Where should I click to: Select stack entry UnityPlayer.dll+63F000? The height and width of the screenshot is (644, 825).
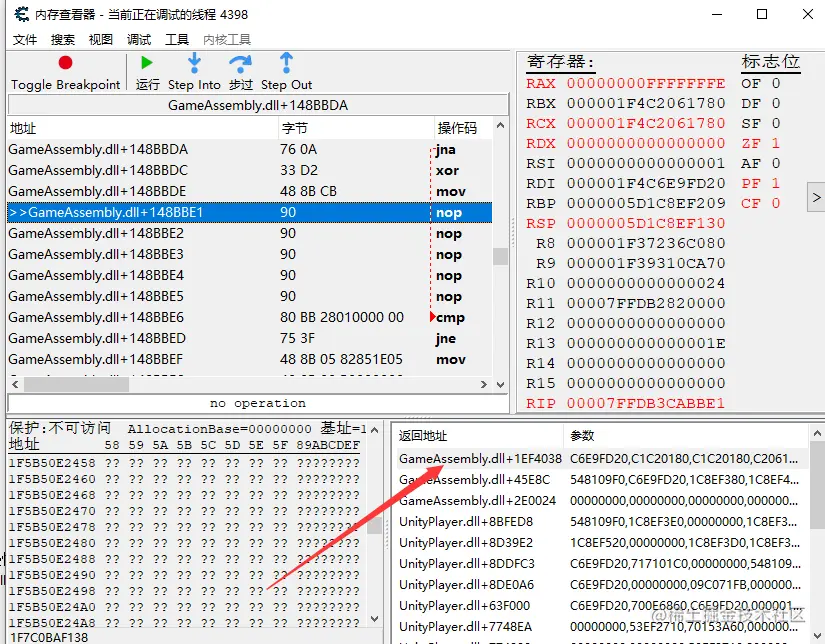click(601, 606)
